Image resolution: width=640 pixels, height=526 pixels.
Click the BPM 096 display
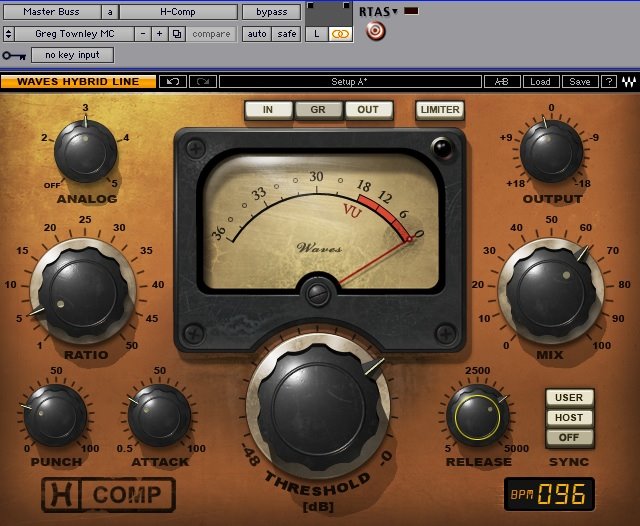[549, 494]
